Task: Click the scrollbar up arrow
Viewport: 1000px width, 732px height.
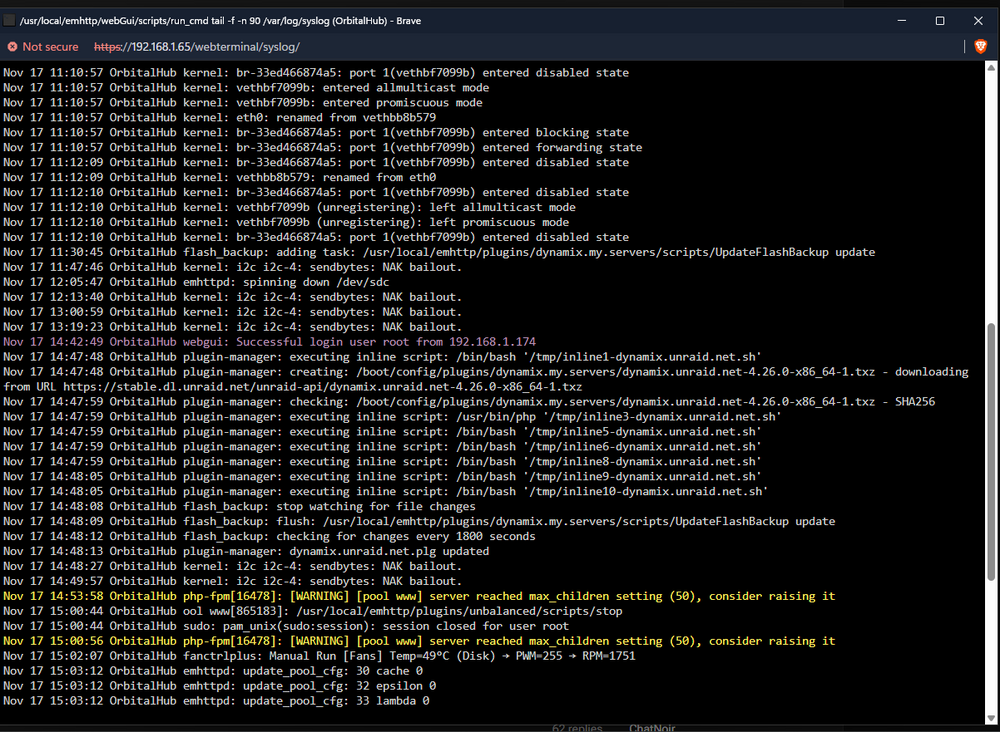Action: tap(991, 67)
